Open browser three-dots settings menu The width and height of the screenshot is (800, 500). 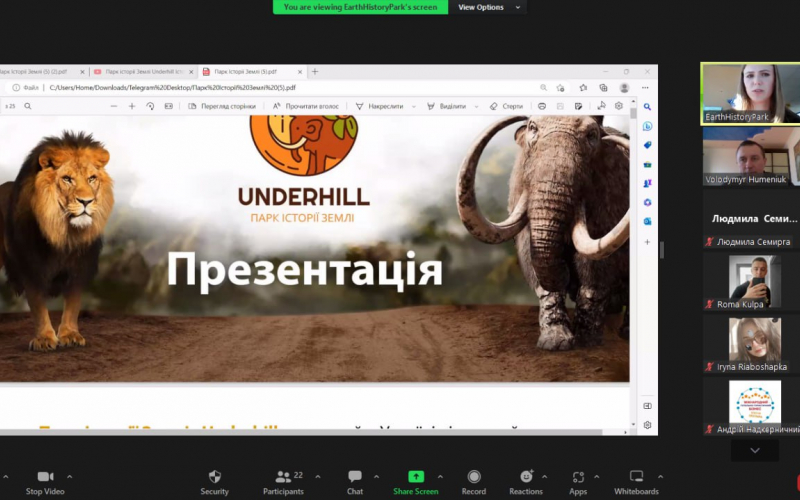[x=645, y=88]
